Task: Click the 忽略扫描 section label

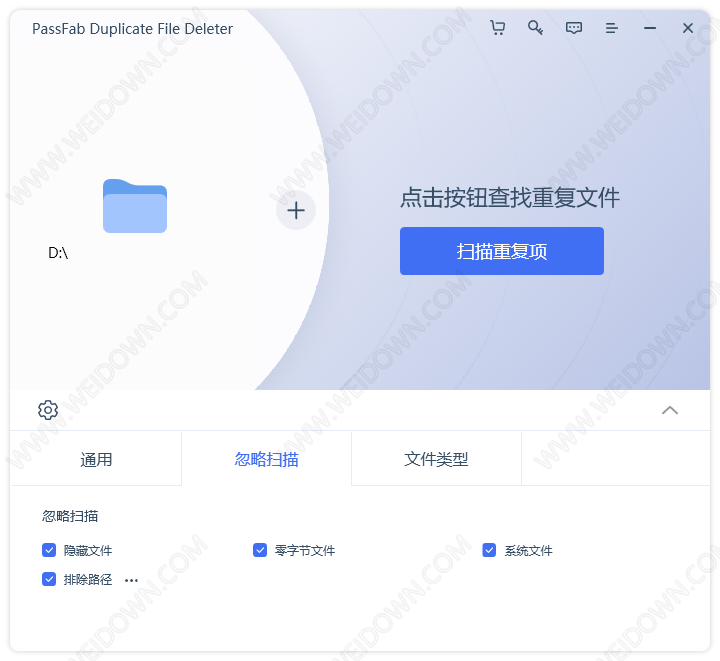Action: (x=70, y=516)
